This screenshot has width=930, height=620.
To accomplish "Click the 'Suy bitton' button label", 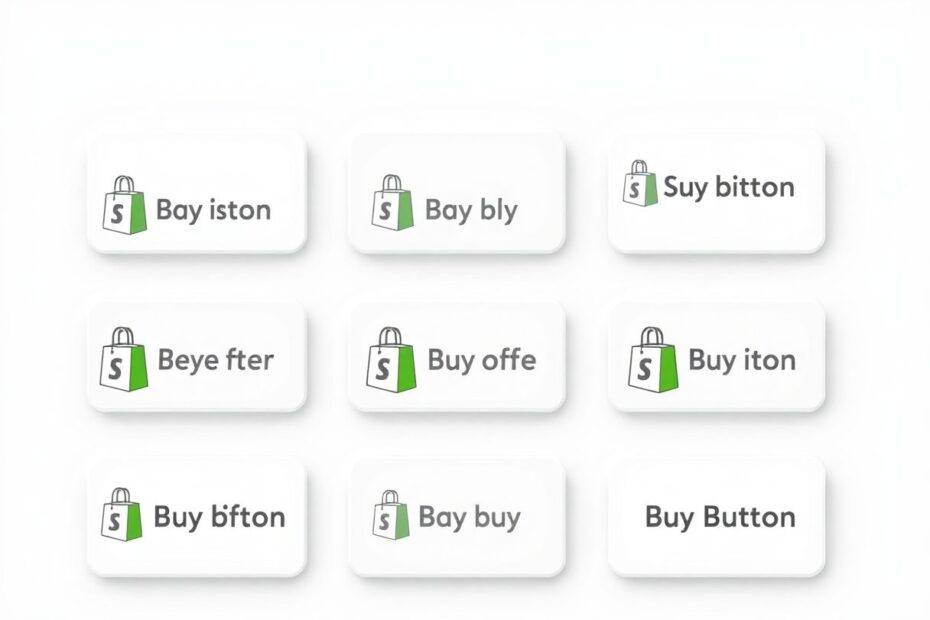I will click(x=729, y=187).
